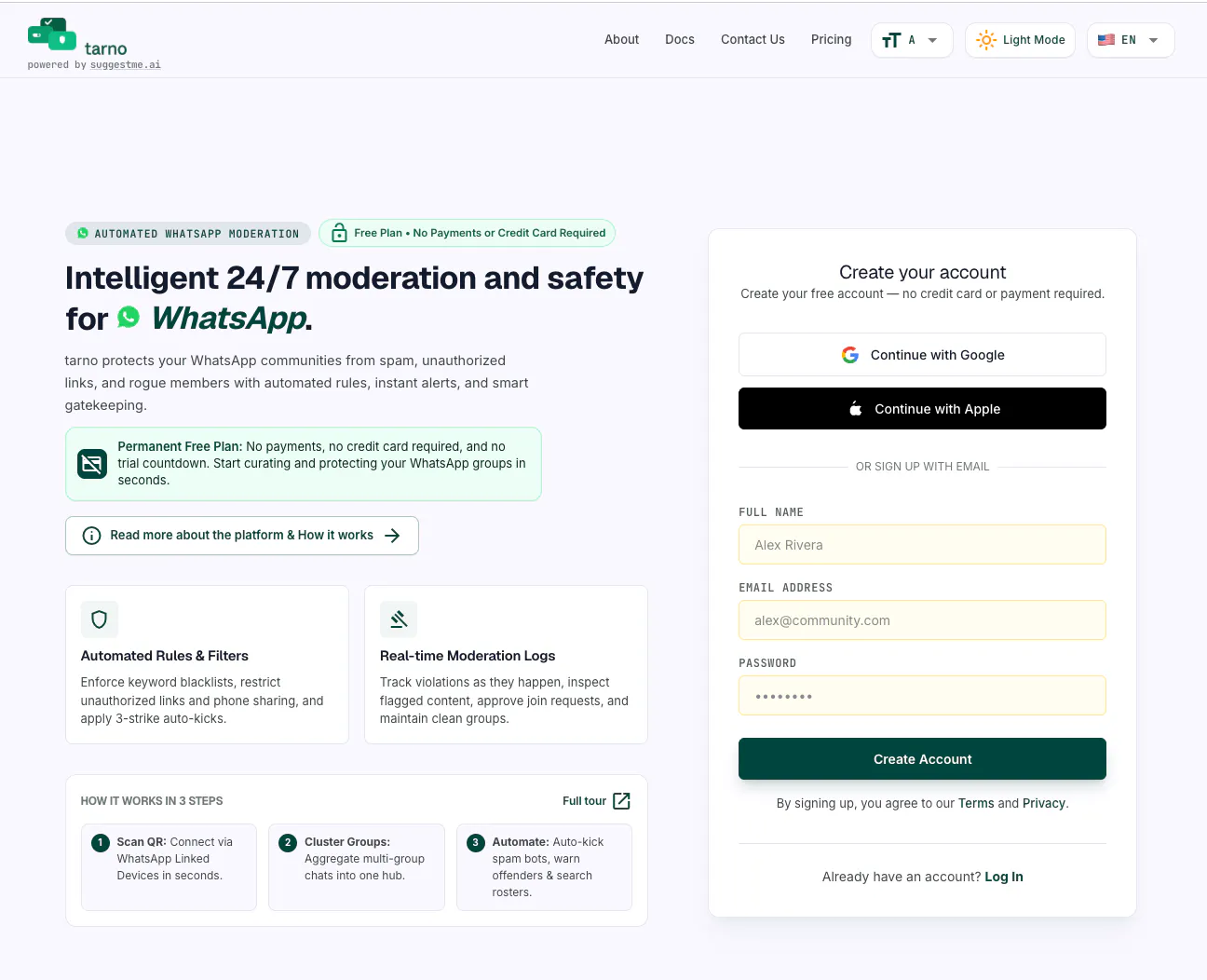
Task: Focus the Password input field
Action: click(x=922, y=696)
